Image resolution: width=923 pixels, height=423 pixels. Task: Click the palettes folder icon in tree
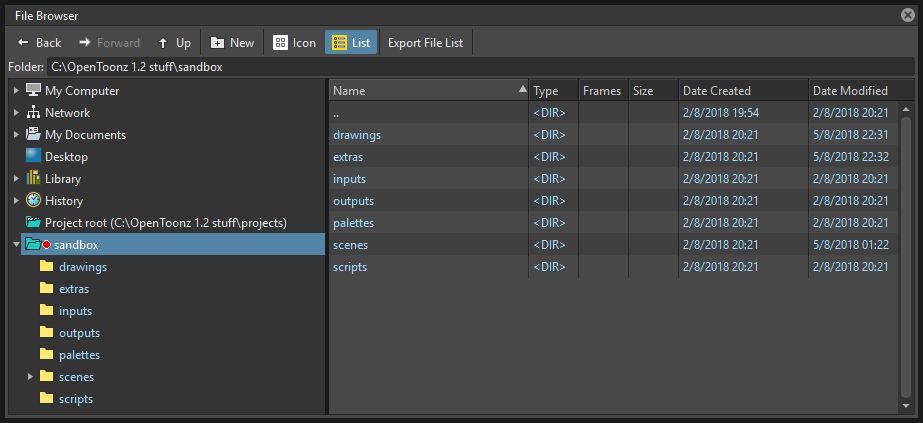click(47, 355)
